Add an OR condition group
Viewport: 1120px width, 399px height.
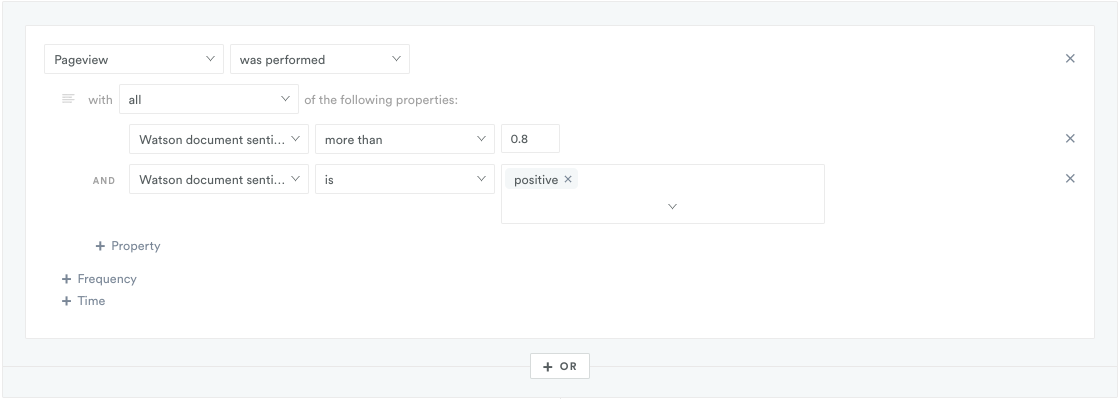[x=560, y=366]
